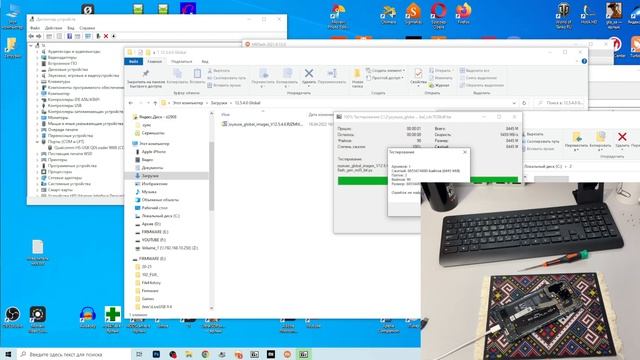640x360 pixels.
Task: Click the 'Новая папка' folder icon
Action: [357, 73]
